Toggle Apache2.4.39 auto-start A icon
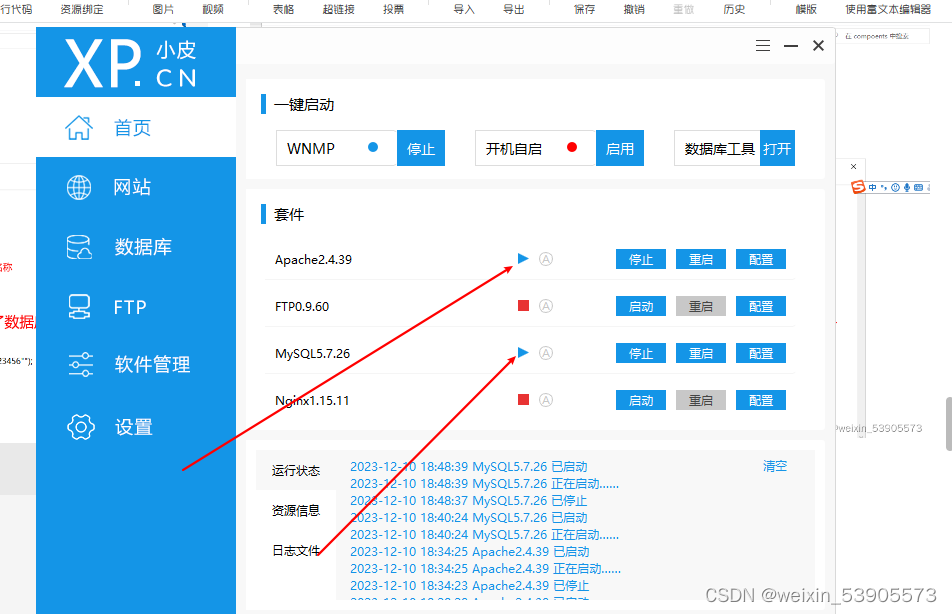Viewport: 952px width, 614px height. click(x=546, y=259)
